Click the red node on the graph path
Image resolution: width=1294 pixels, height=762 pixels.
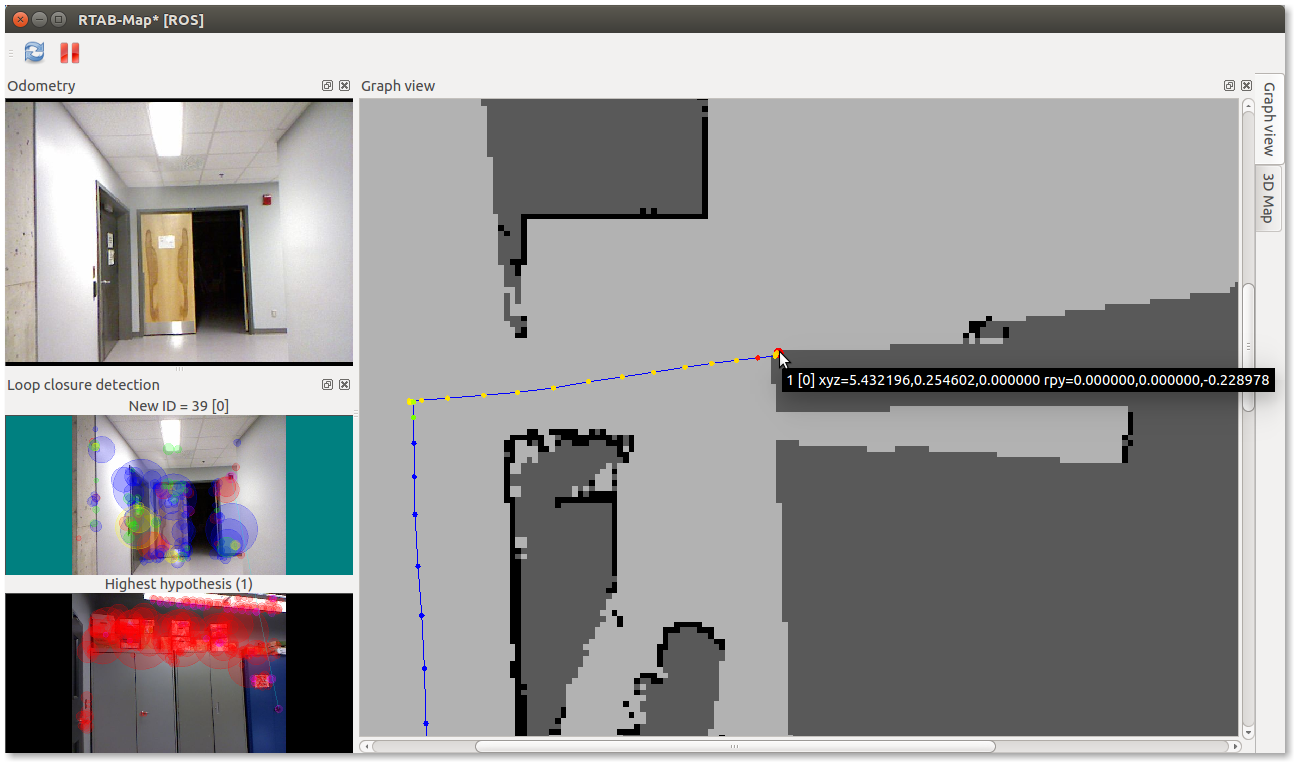coord(777,352)
